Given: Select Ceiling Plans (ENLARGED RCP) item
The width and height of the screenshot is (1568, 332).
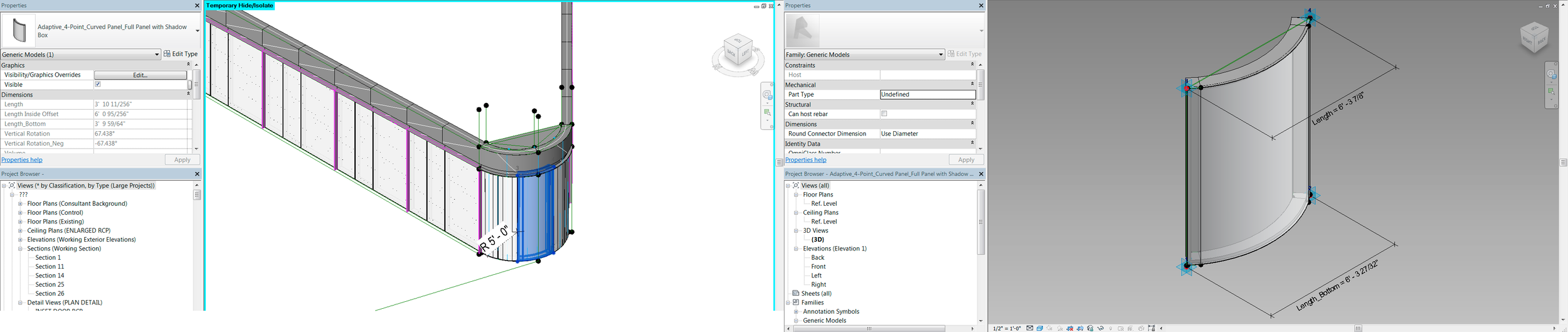Looking at the screenshot, I should click(69, 230).
